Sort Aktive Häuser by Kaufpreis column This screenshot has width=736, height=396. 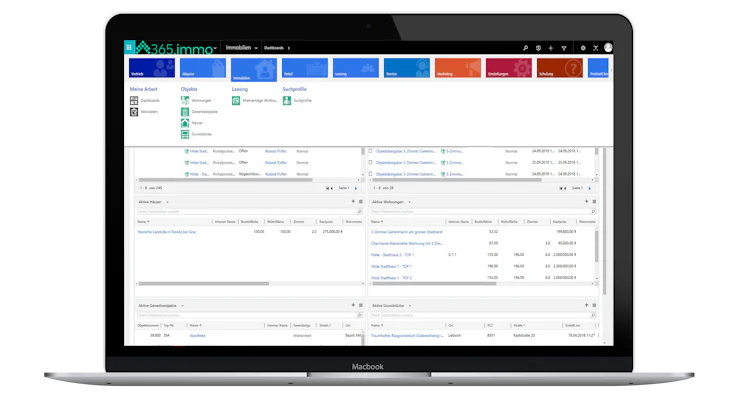click(x=326, y=221)
